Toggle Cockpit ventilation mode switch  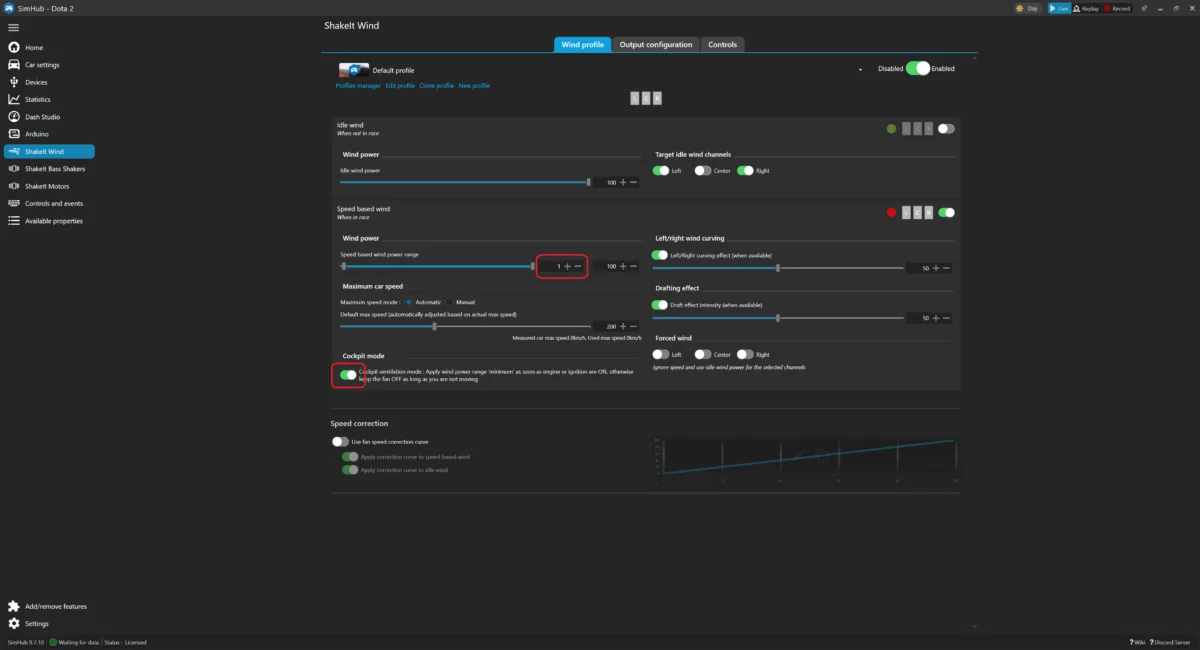(348, 375)
